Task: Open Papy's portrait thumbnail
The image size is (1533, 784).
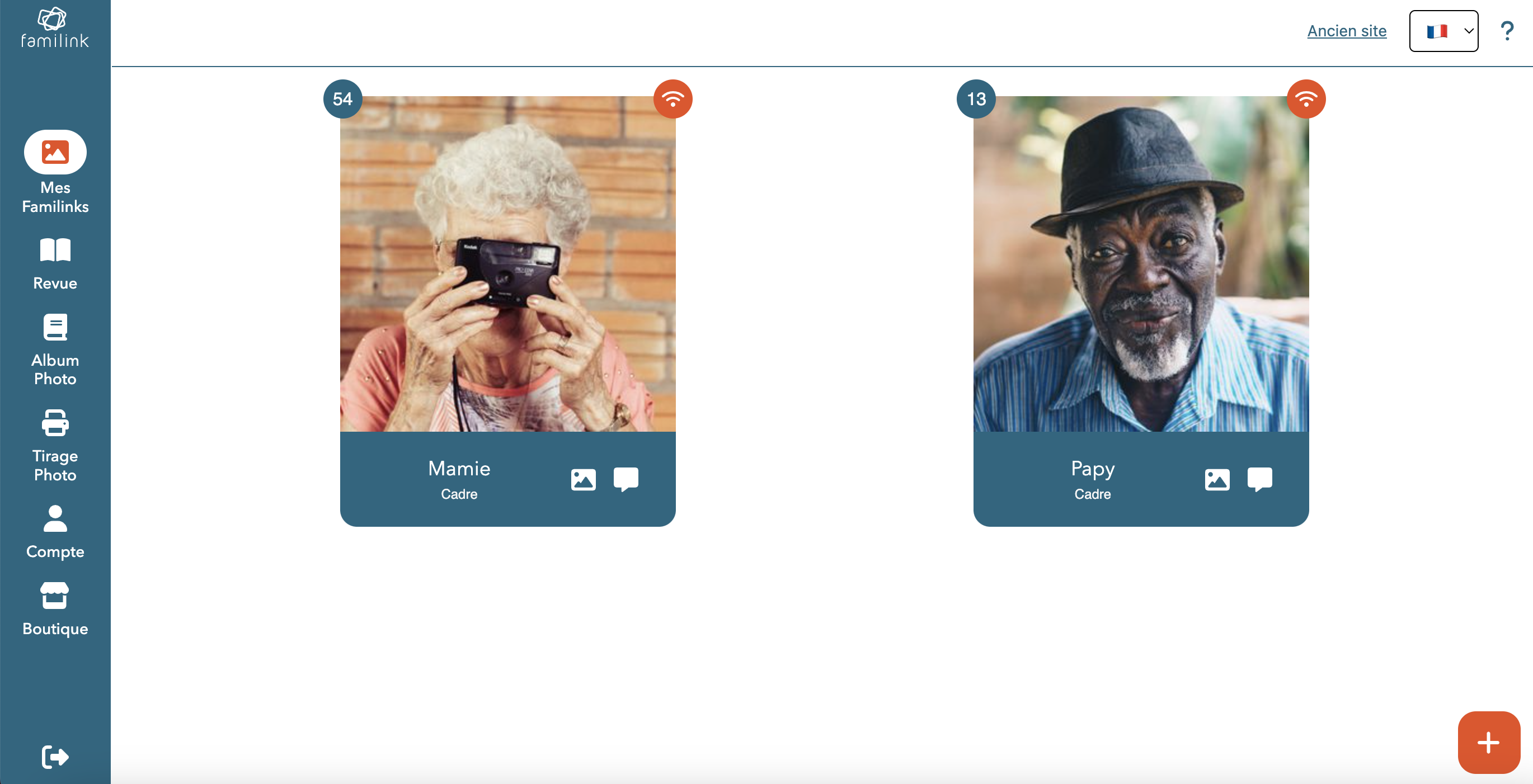Action: (x=1141, y=263)
